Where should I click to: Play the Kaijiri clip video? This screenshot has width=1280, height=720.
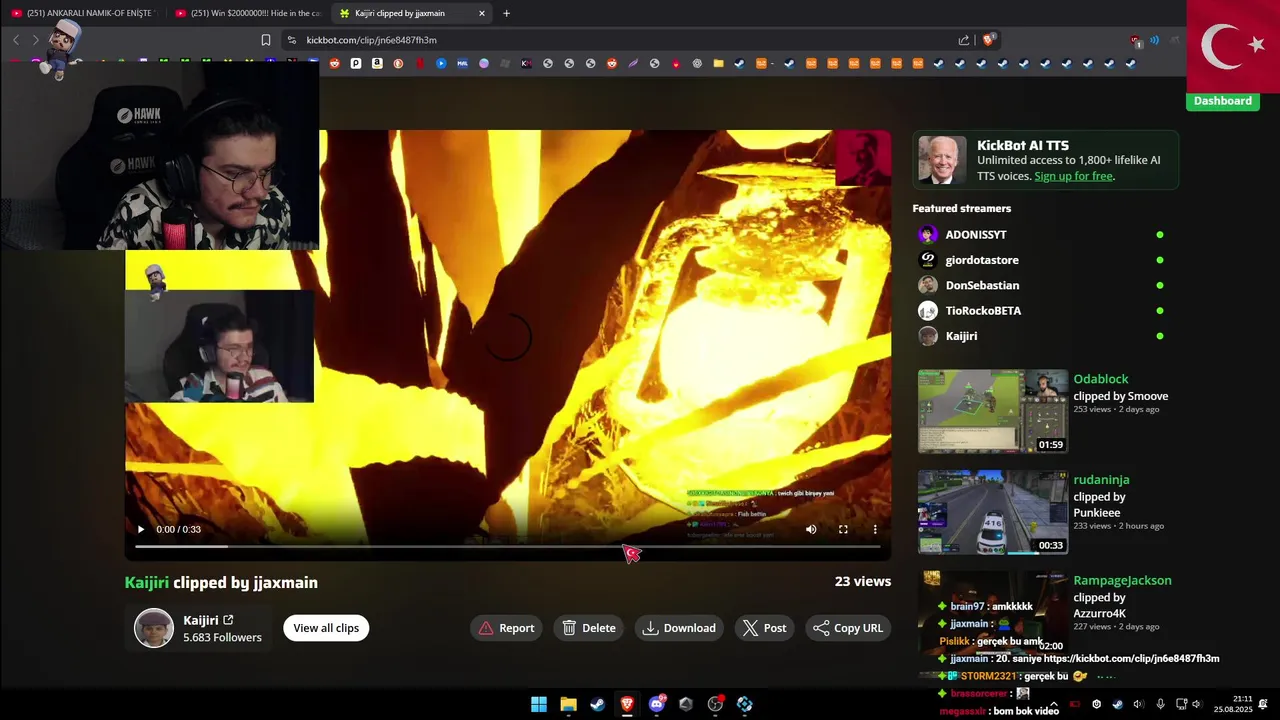point(141,529)
